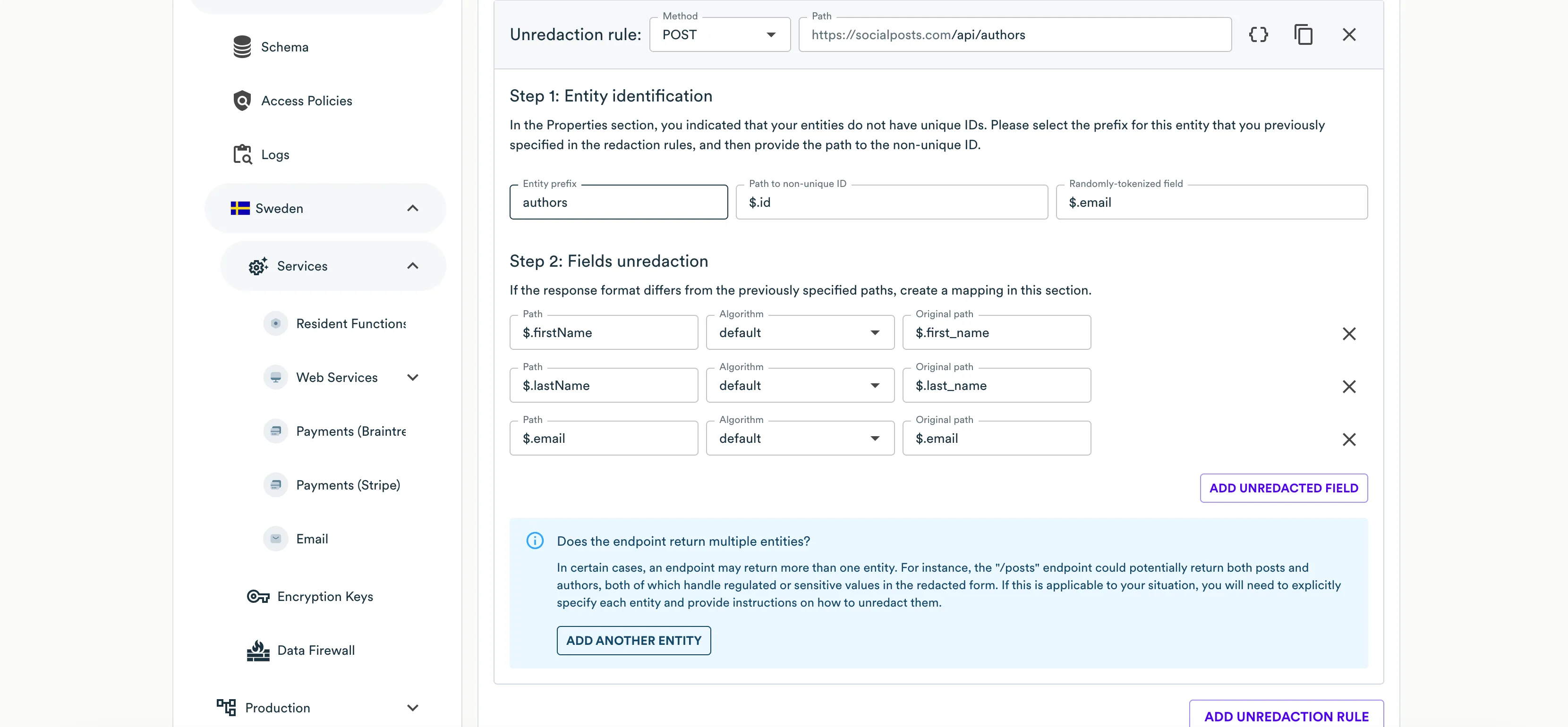
Task: Click the curly braces JSON icon
Action: point(1258,34)
